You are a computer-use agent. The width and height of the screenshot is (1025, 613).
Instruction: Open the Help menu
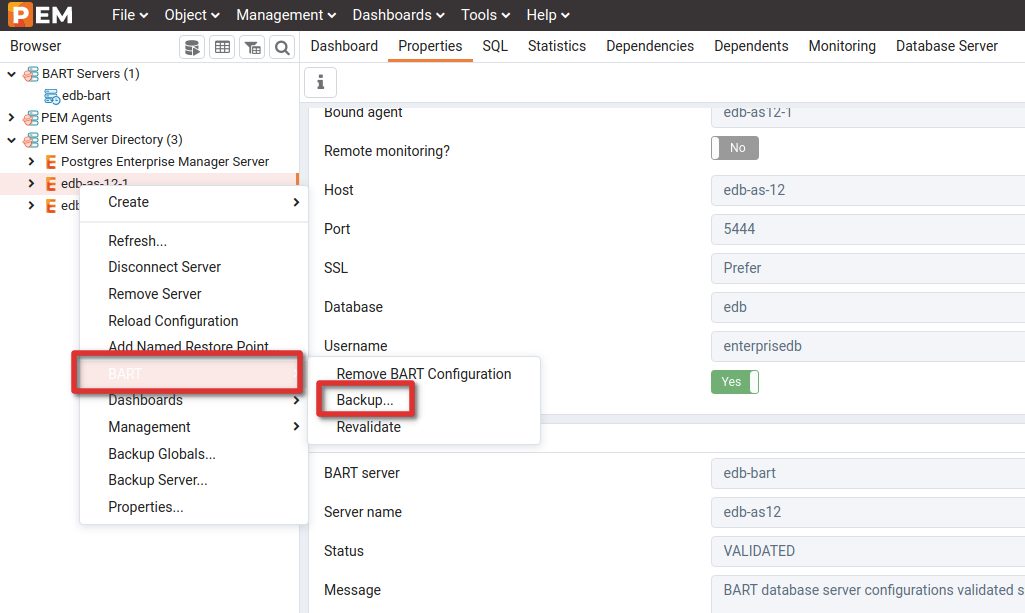tap(548, 15)
